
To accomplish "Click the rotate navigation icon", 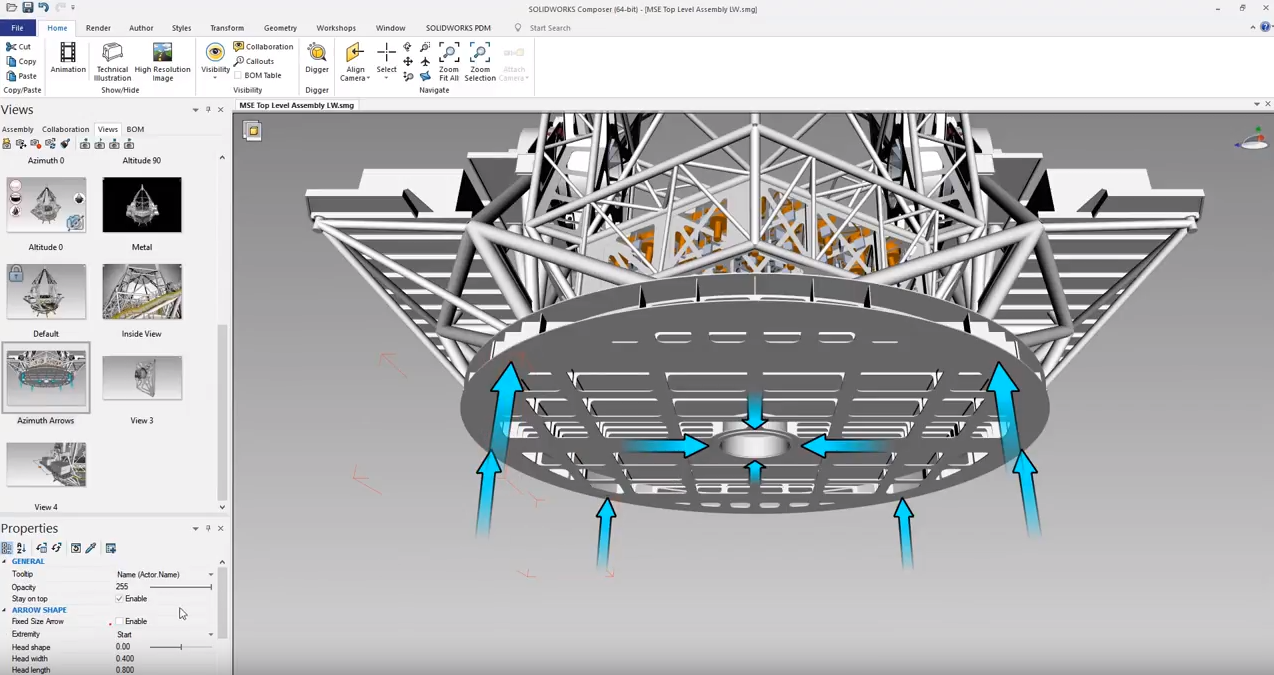I will coord(408,47).
